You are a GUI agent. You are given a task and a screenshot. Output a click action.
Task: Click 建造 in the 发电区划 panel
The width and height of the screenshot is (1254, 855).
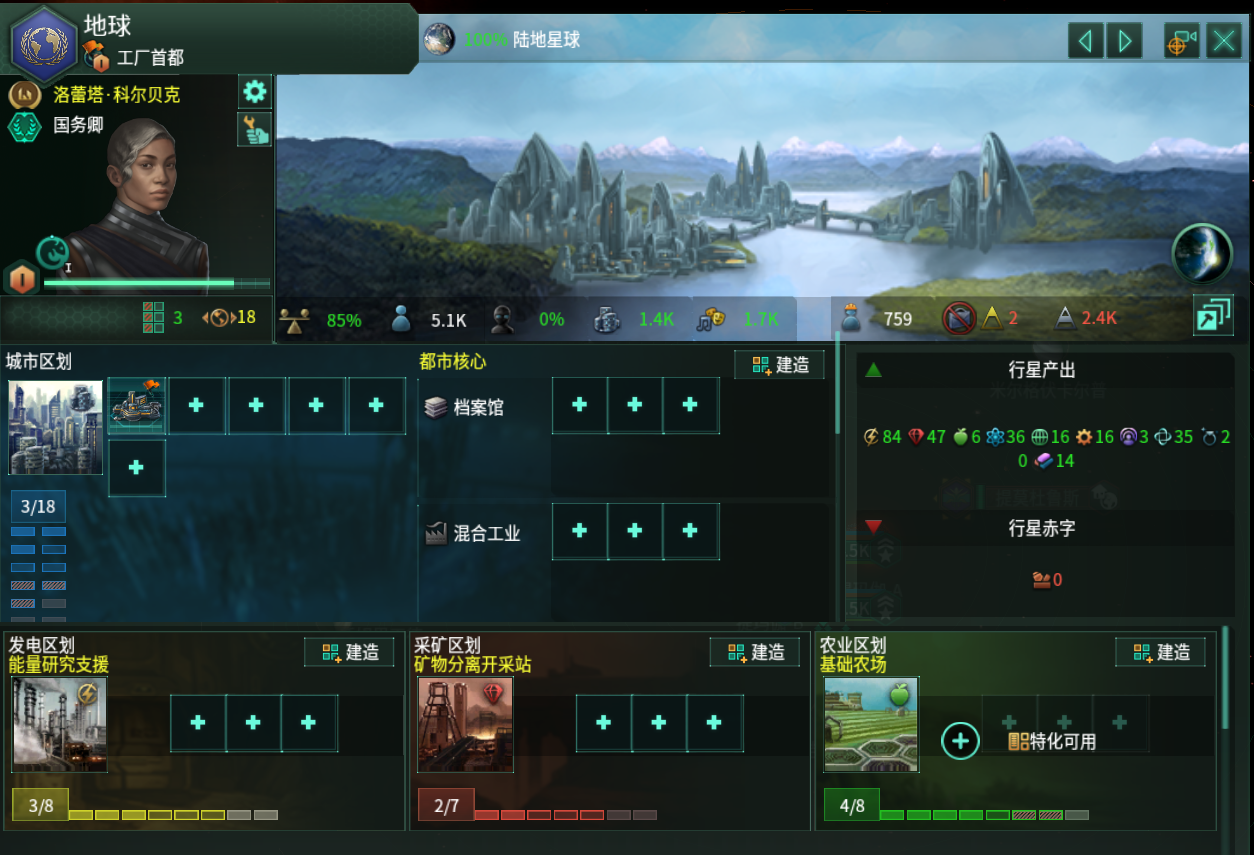click(x=349, y=652)
